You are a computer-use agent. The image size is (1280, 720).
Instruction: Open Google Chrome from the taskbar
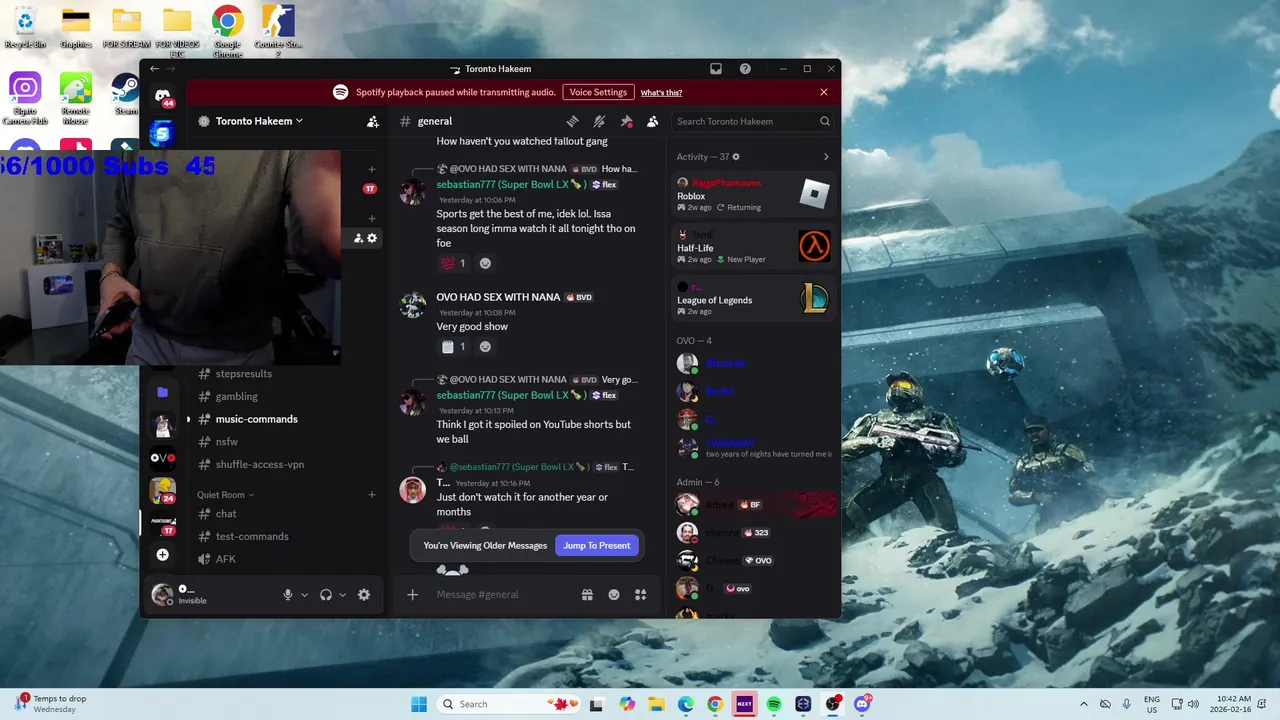coord(715,704)
